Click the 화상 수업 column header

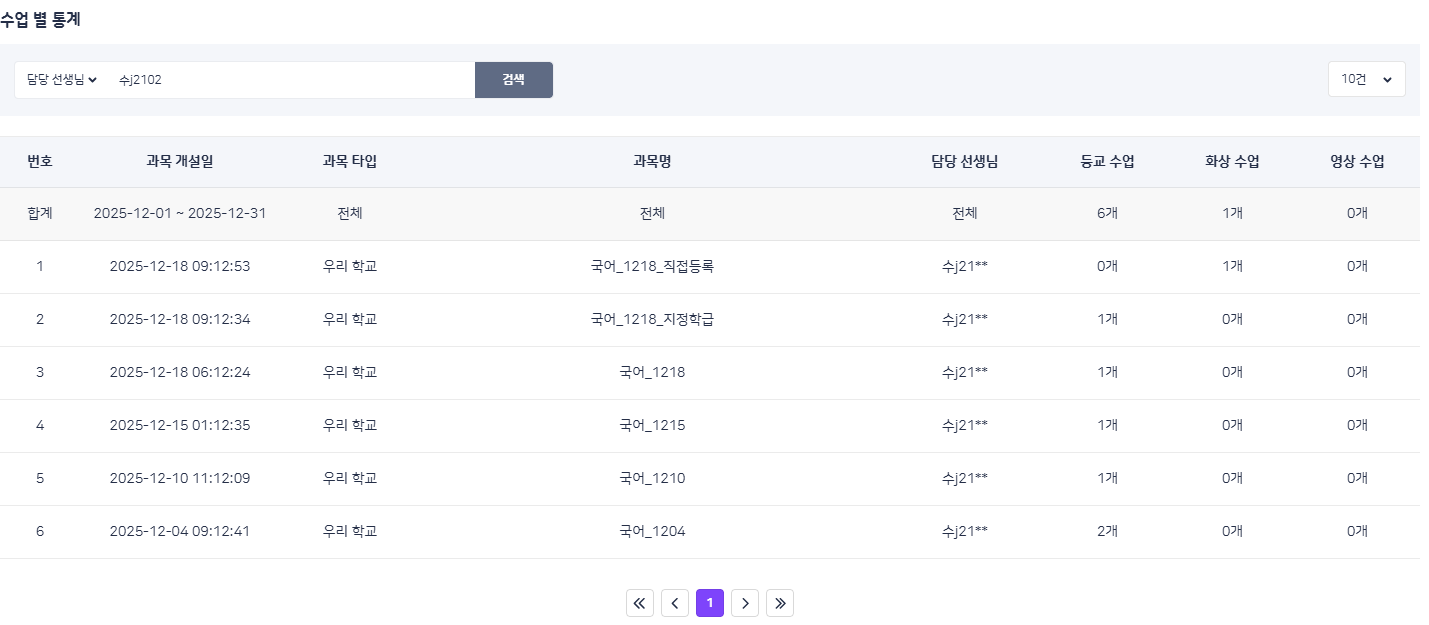[x=1232, y=162]
